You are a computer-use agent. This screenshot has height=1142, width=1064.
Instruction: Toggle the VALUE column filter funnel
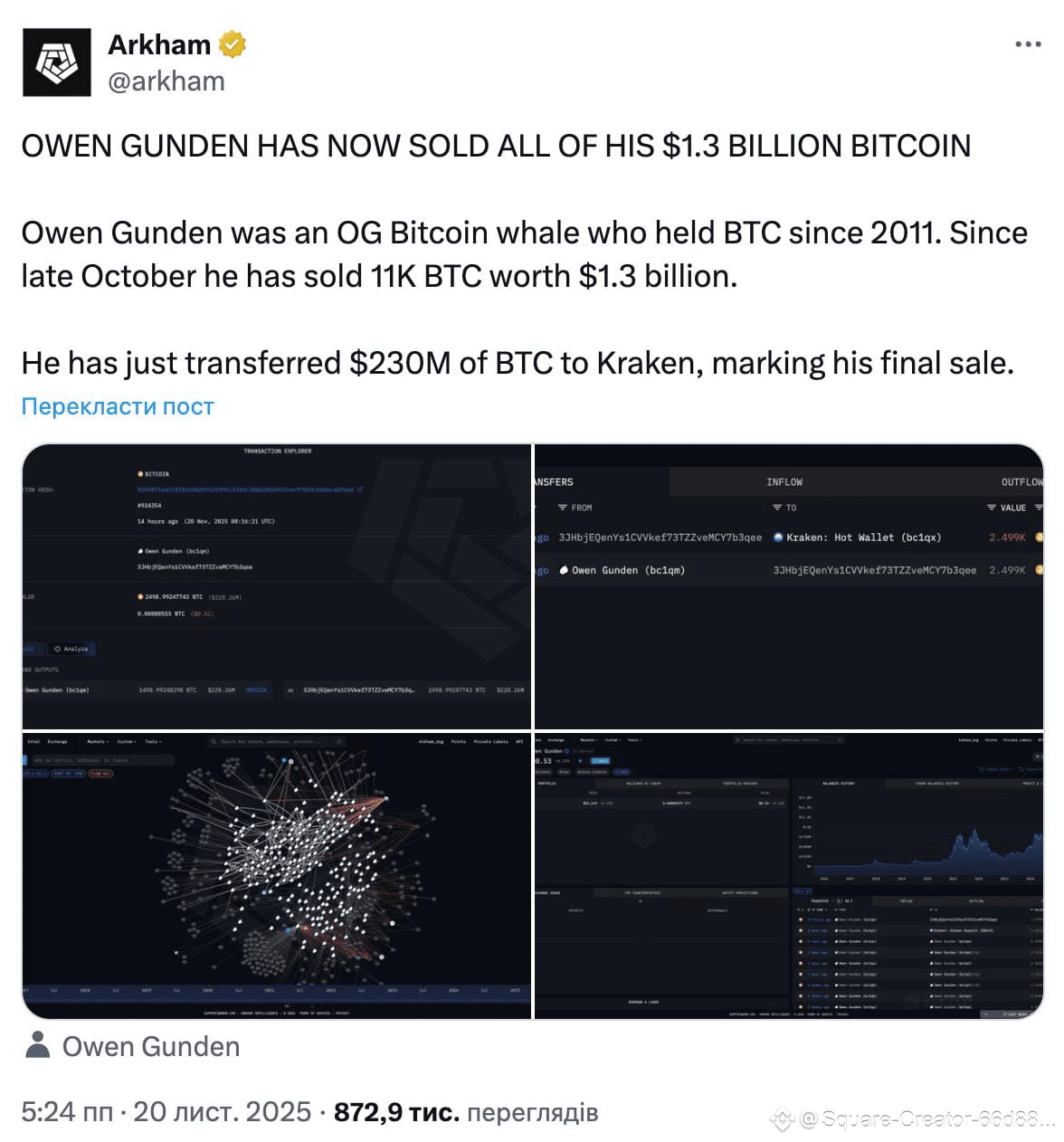pyautogui.click(x=990, y=508)
